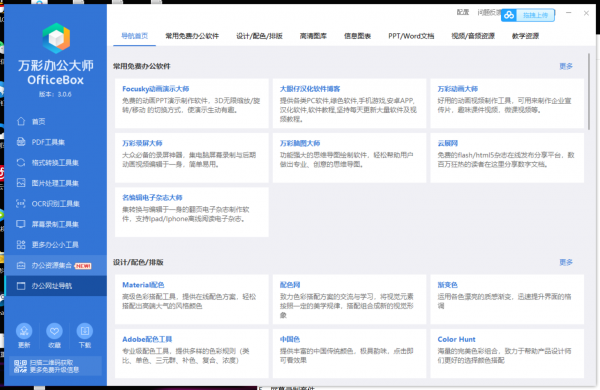The height and width of the screenshot is (390, 600).
Task: Switch to 常用免费办公软件 tab
Action: click(192, 36)
